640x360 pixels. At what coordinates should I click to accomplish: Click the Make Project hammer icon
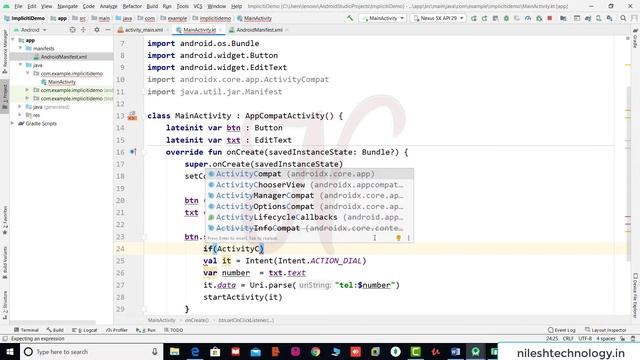350,18
